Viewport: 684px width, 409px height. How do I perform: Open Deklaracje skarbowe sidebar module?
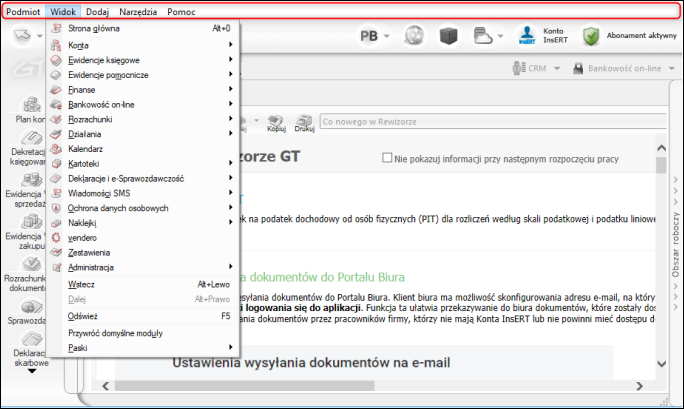tap(31, 349)
